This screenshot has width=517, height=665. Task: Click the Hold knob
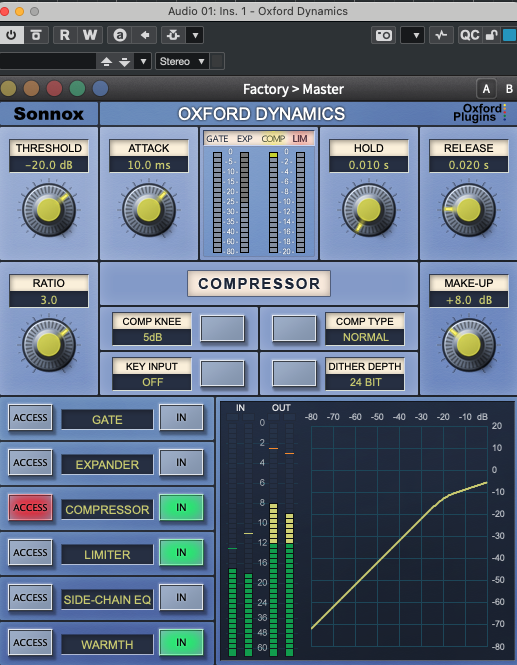tap(369, 210)
